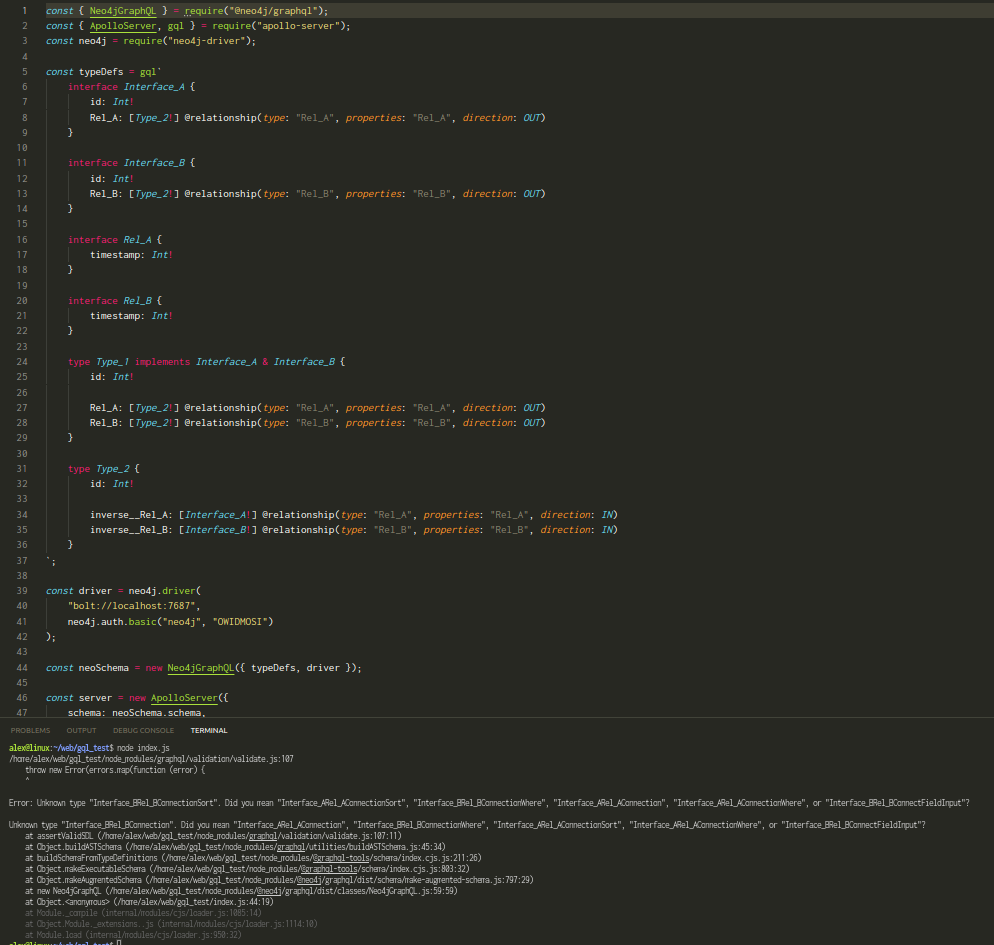Screen dimensions: 994x945
Task: Switch to the DEBUG CONSOLE tab
Action: pos(143,730)
